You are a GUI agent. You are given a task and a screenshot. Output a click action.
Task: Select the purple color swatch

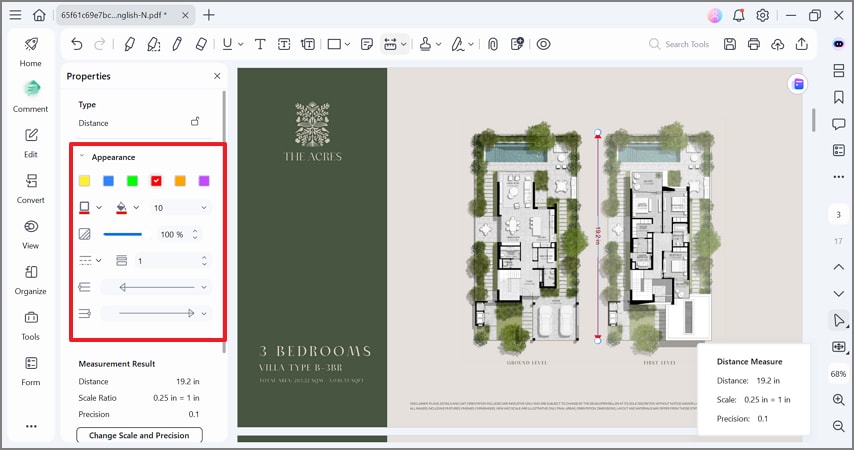tap(204, 181)
